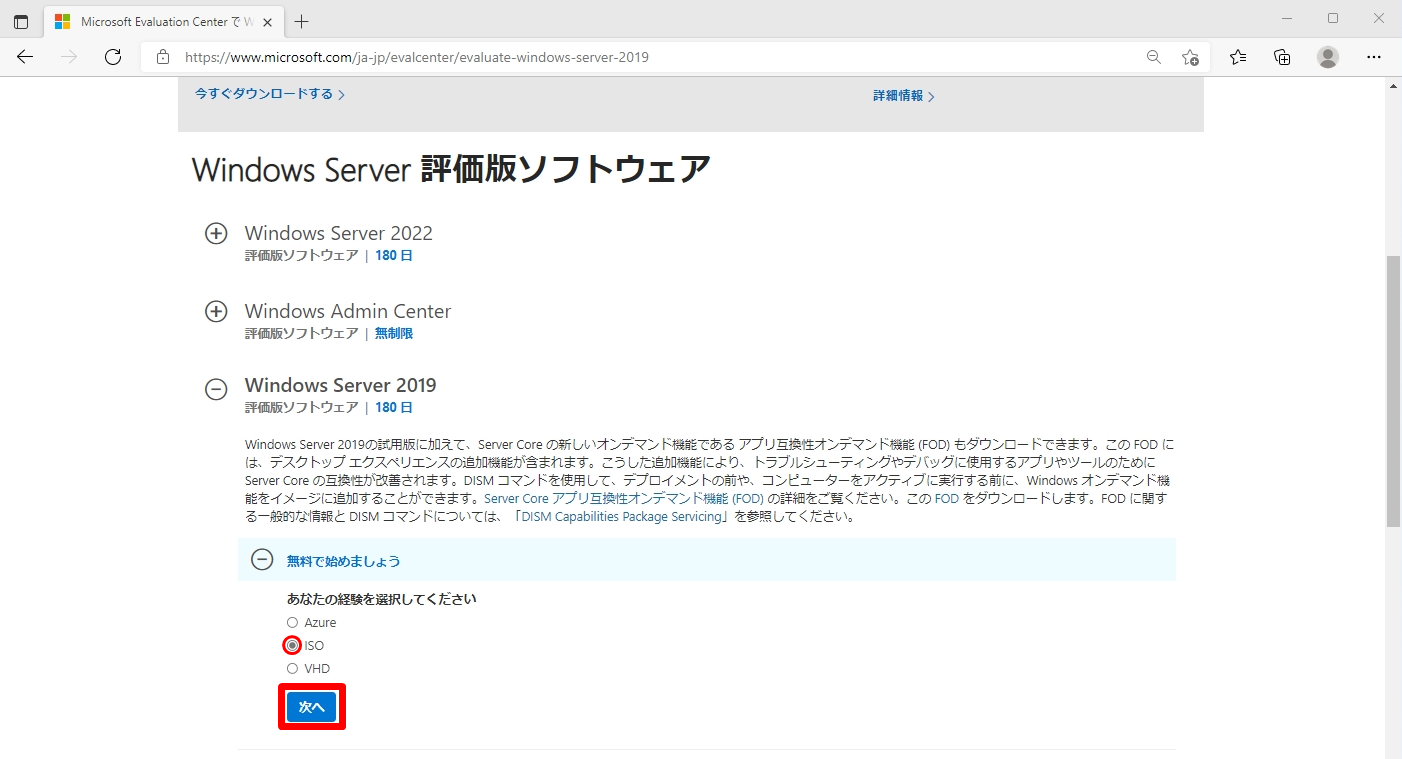Viewport: 1402px width, 759px height.
Task: Select the Azure radio option
Action: tap(293, 622)
